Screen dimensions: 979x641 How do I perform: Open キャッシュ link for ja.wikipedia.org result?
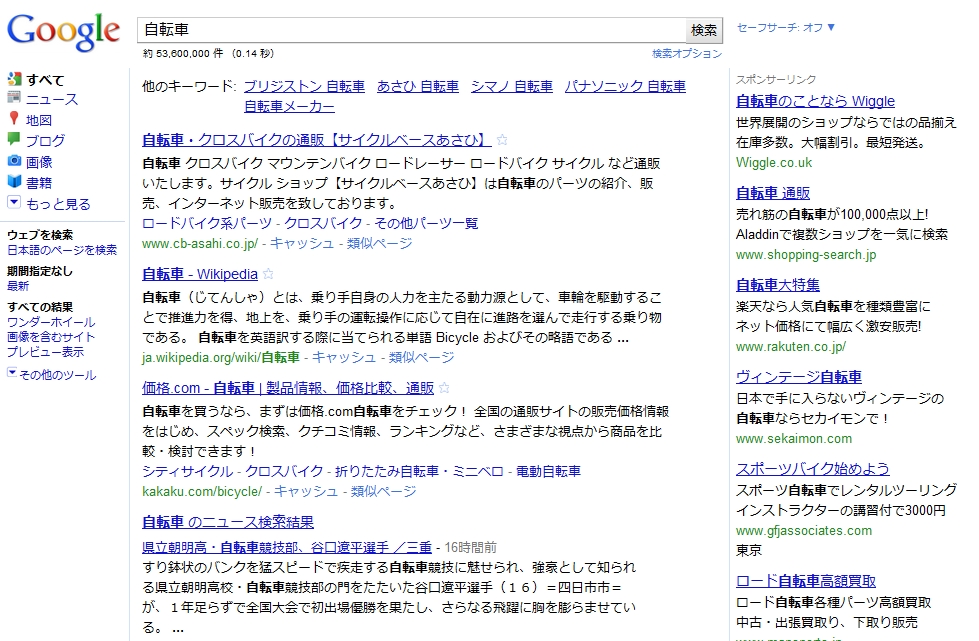(344, 357)
